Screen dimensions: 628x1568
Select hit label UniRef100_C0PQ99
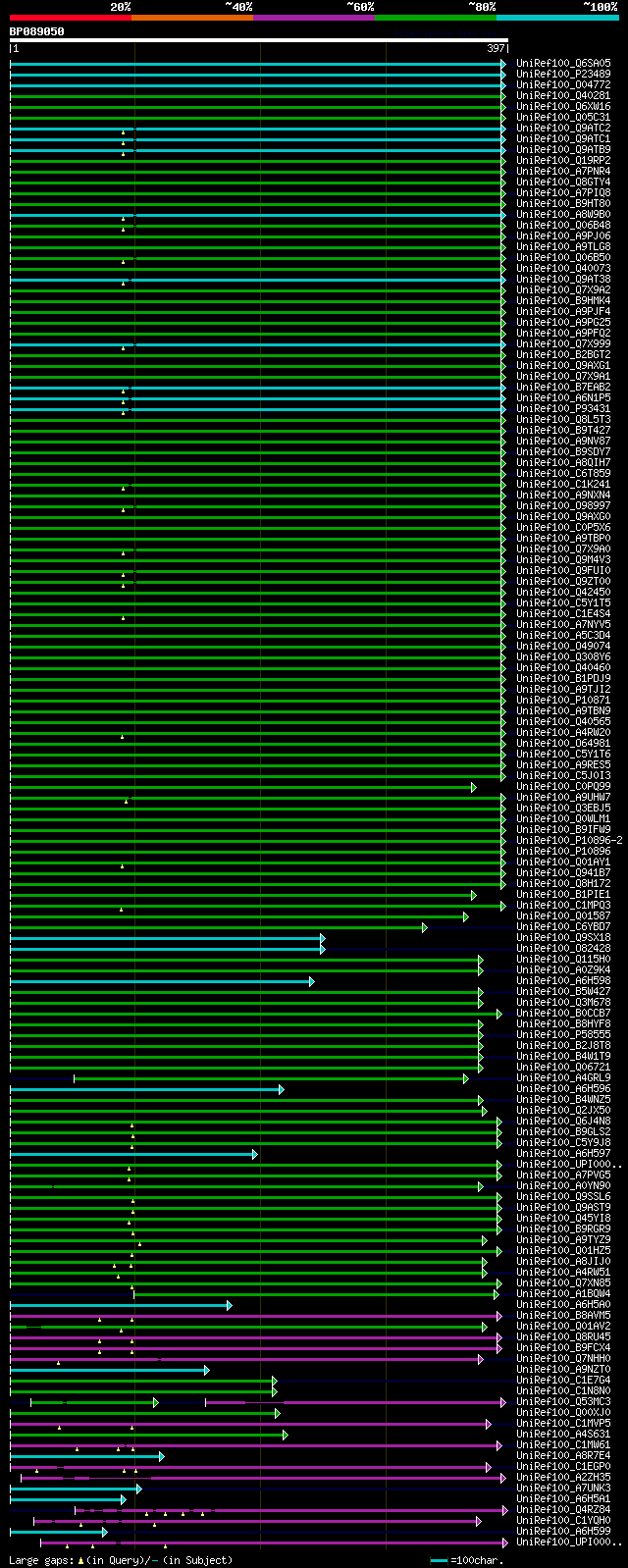563,786
